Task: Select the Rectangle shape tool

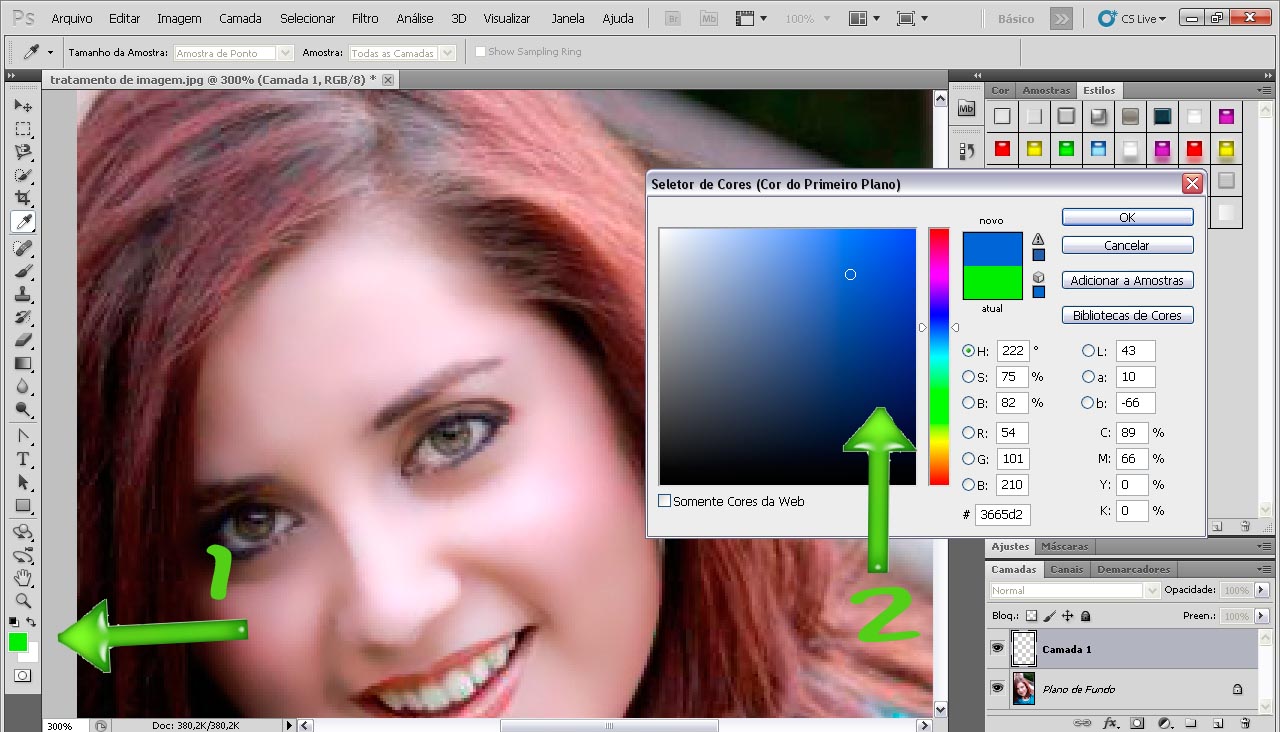Action: point(23,505)
